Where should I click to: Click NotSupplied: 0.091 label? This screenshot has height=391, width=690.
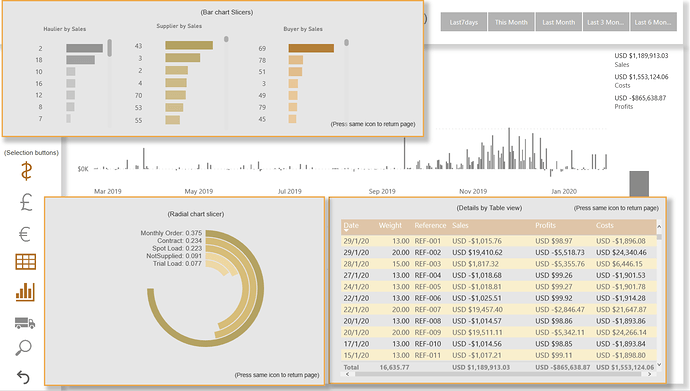click(174, 256)
